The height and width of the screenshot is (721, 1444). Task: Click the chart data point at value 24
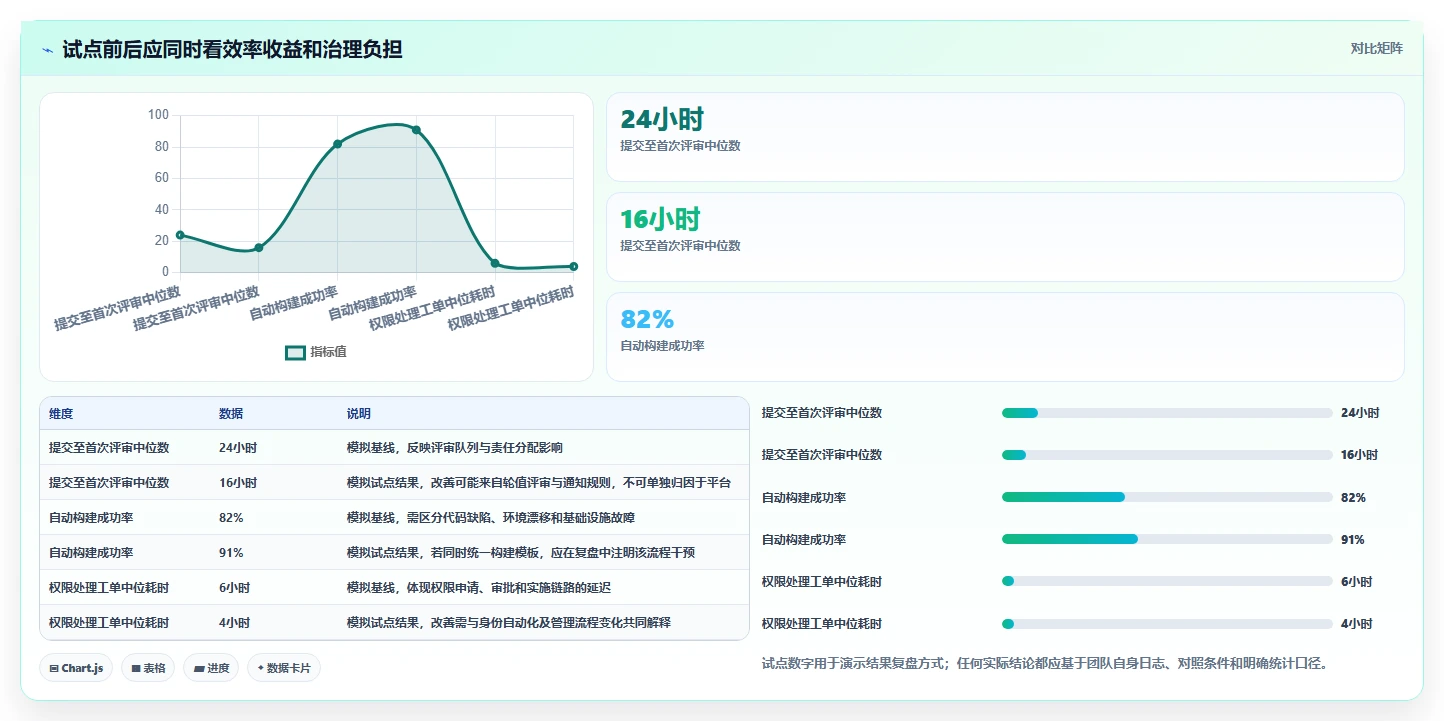pos(180,235)
